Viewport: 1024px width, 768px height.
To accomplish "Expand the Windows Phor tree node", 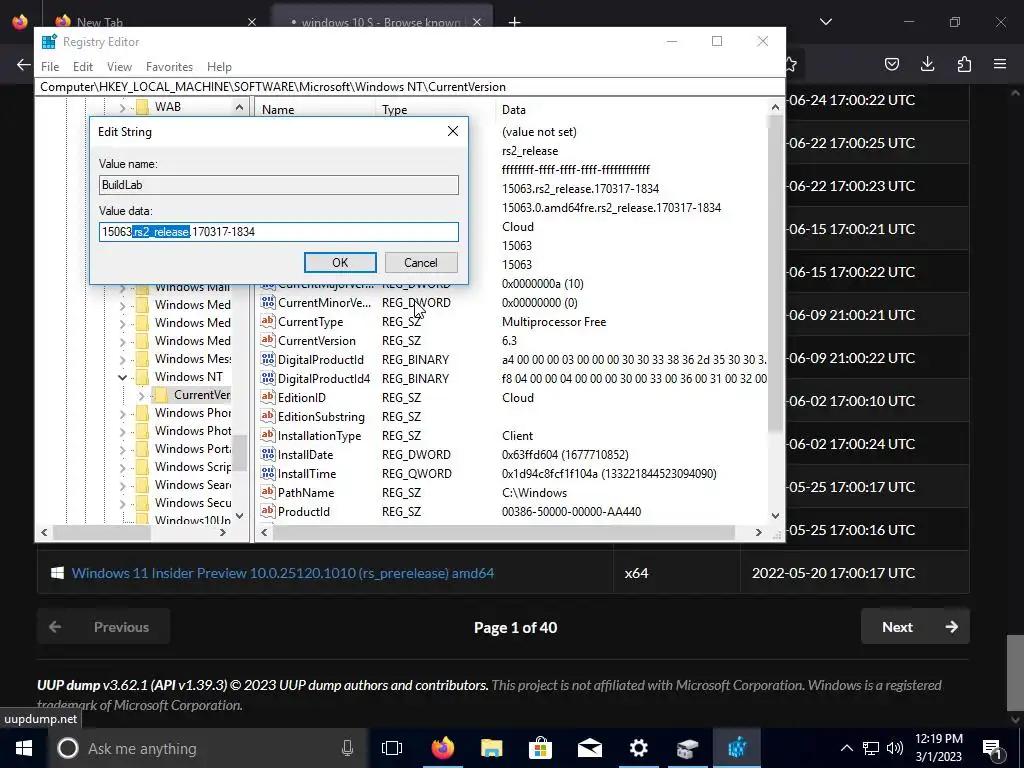I will 122,413.
